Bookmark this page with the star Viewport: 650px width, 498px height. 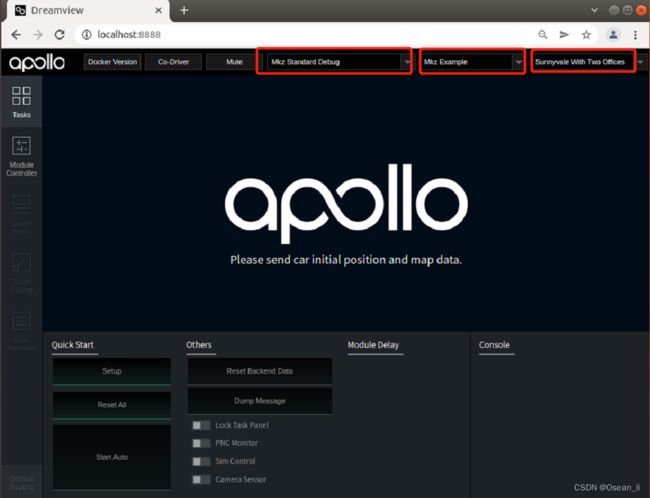(x=586, y=35)
